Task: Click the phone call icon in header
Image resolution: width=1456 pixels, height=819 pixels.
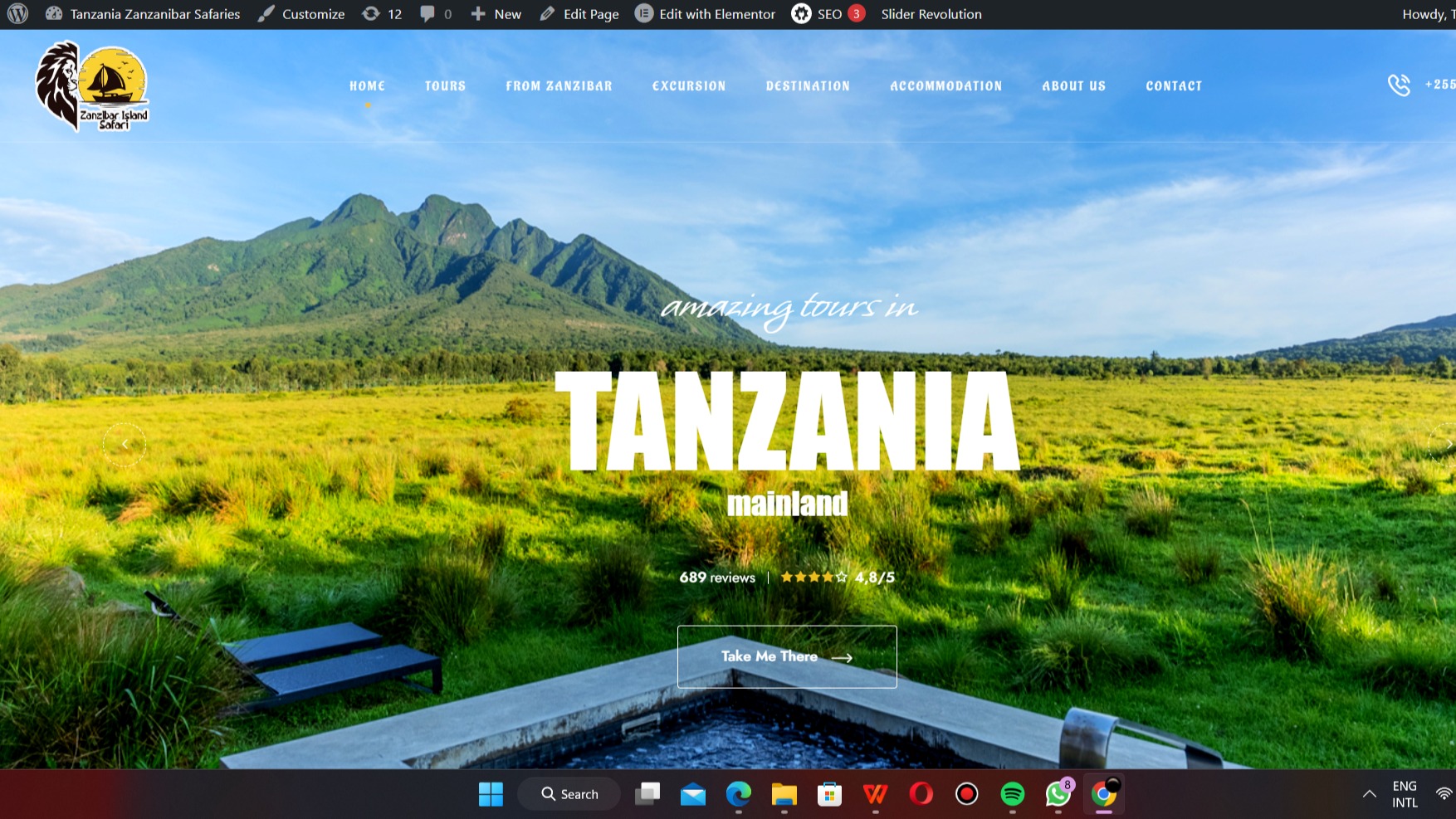Action: click(x=1399, y=85)
